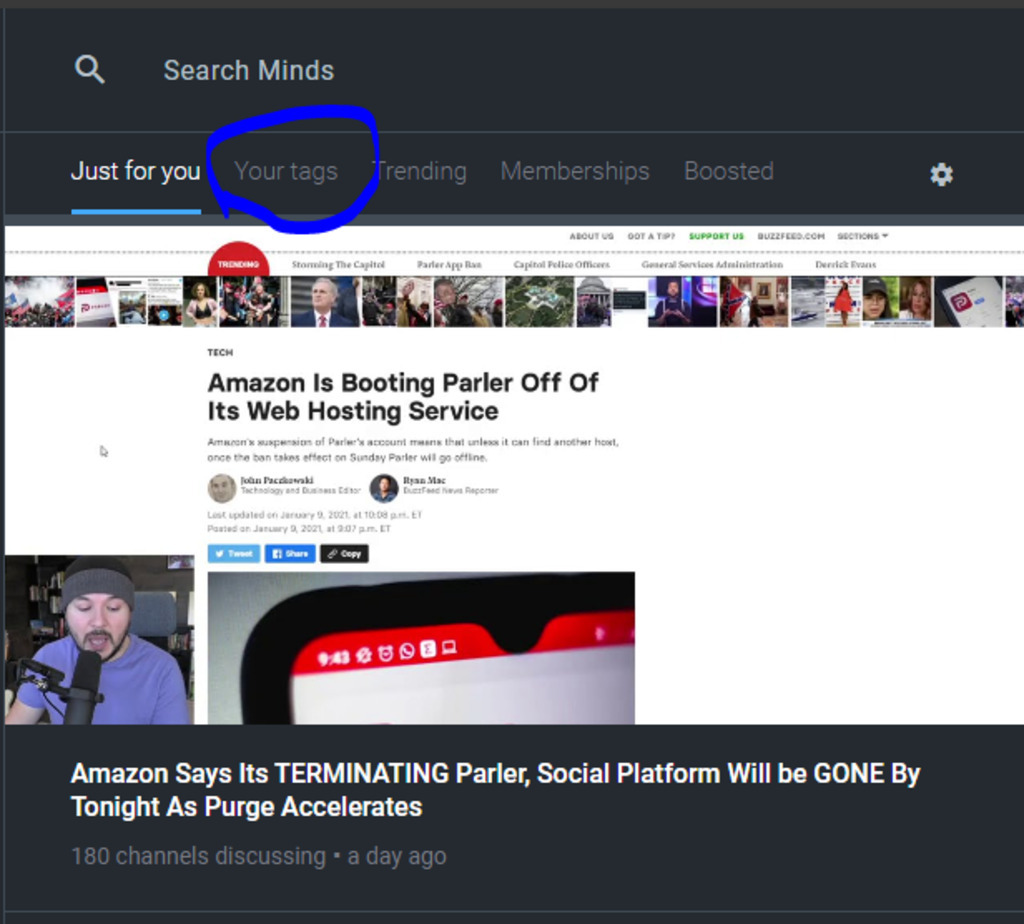1024x924 pixels.
Task: Click the black Copy link button
Action: tap(344, 553)
